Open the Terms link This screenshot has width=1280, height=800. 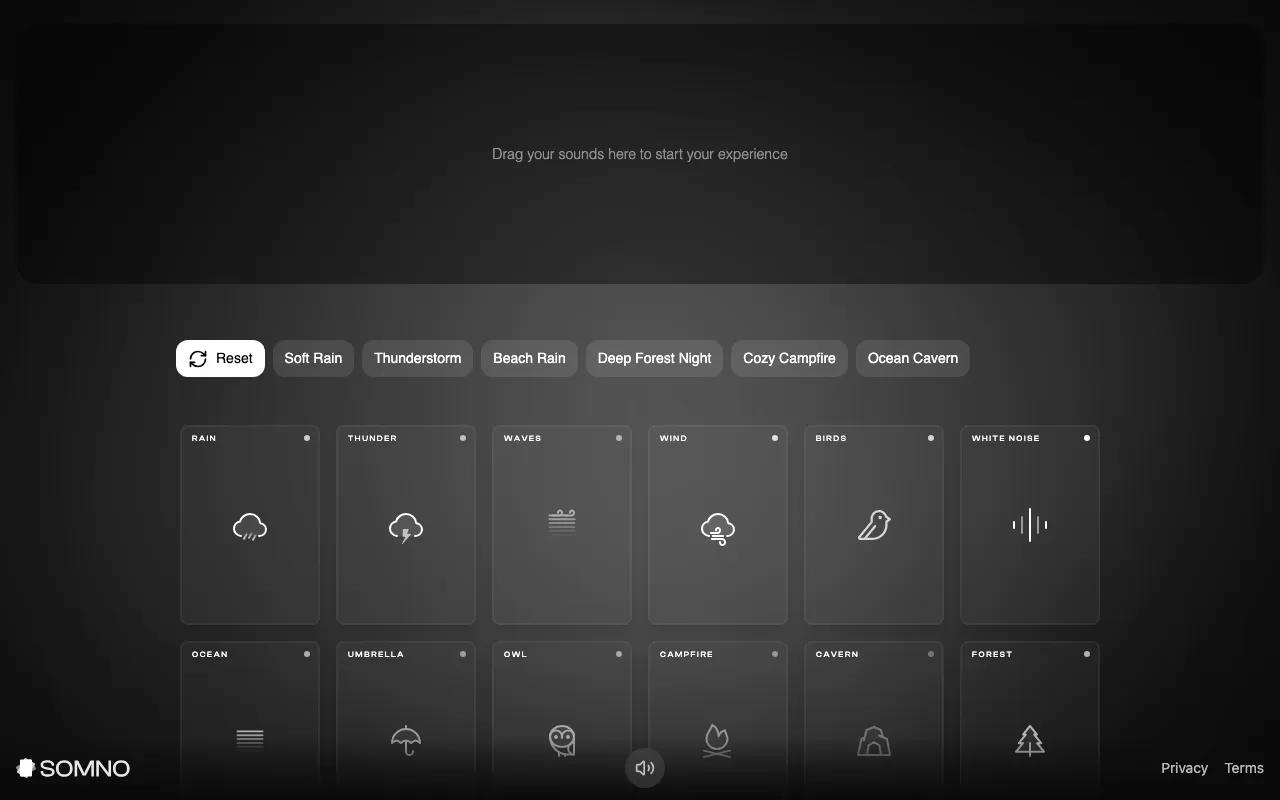(x=1244, y=768)
